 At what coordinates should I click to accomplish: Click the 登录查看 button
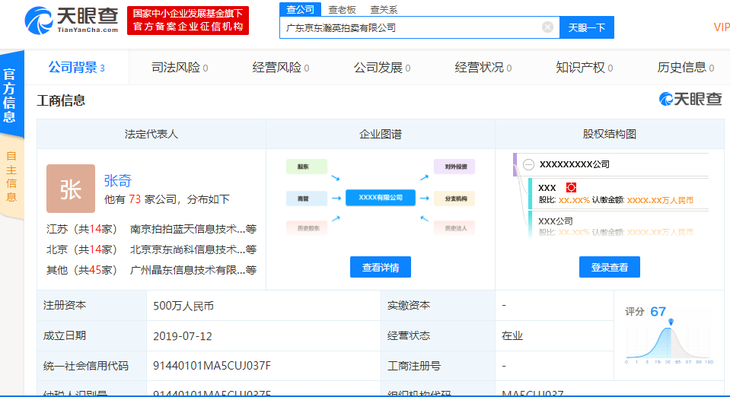pos(609,267)
